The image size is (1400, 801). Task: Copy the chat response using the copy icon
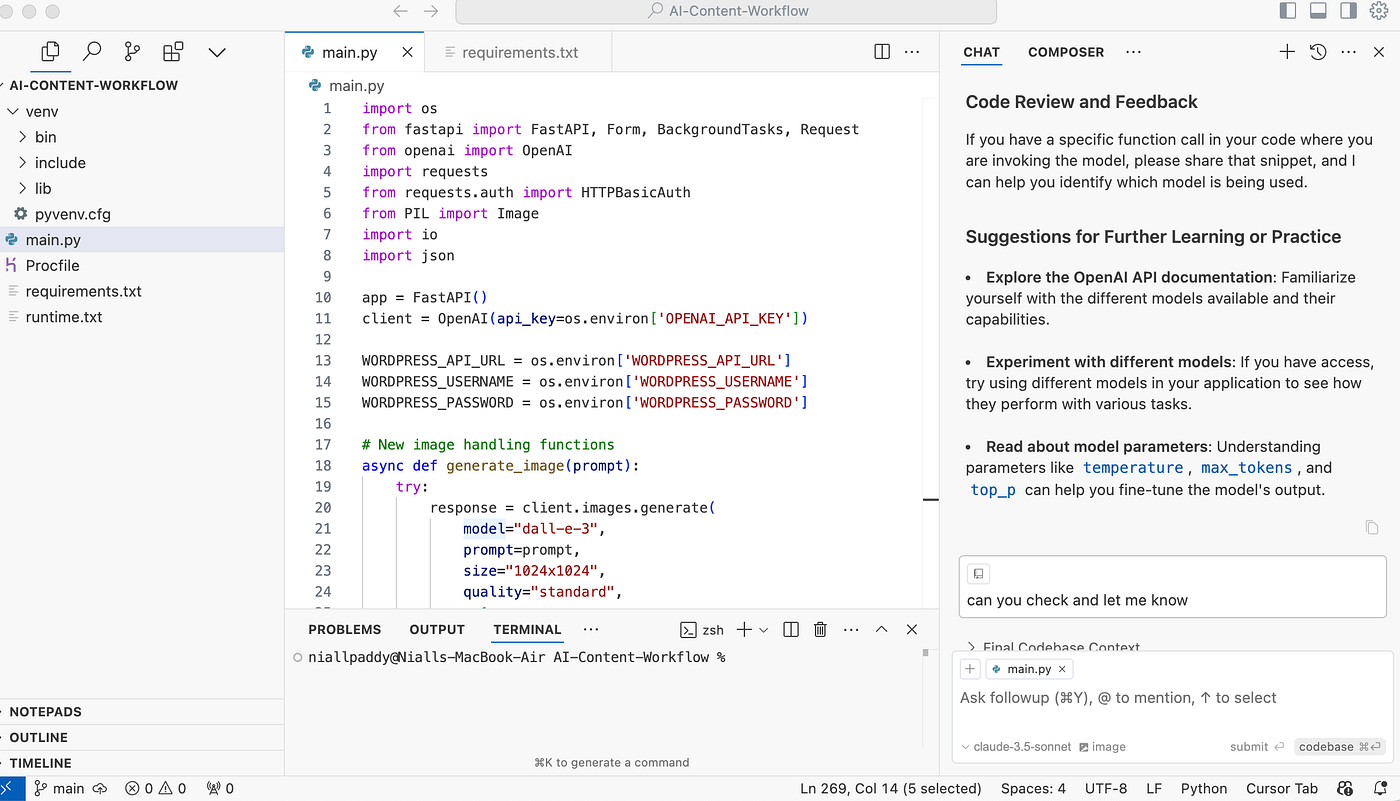pos(1371,527)
